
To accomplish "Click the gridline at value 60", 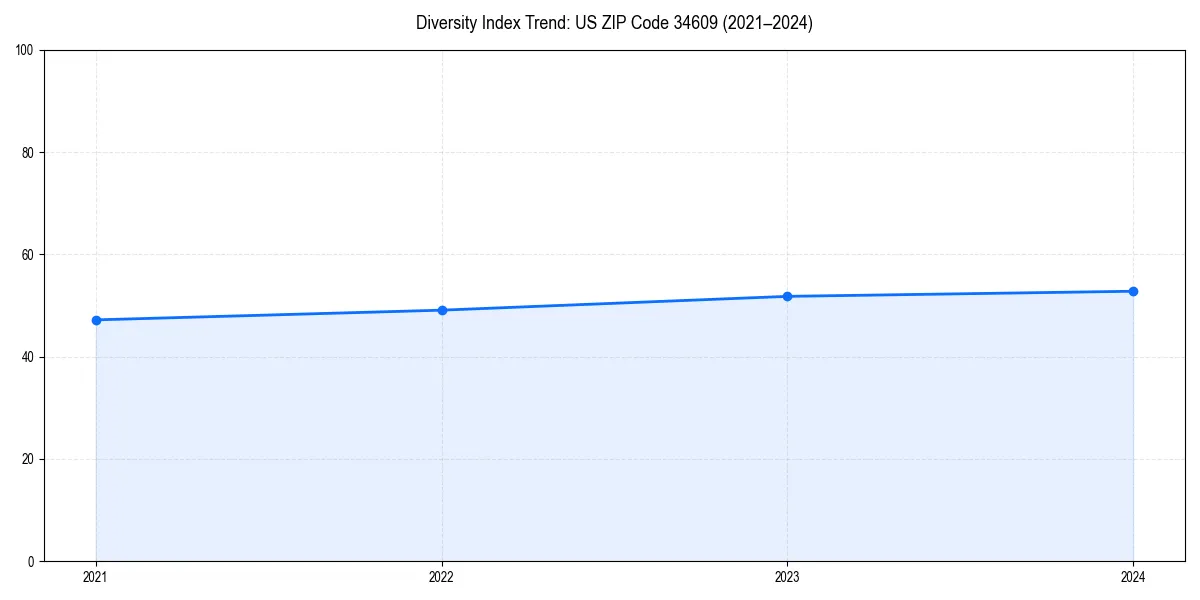I will (x=600, y=252).
